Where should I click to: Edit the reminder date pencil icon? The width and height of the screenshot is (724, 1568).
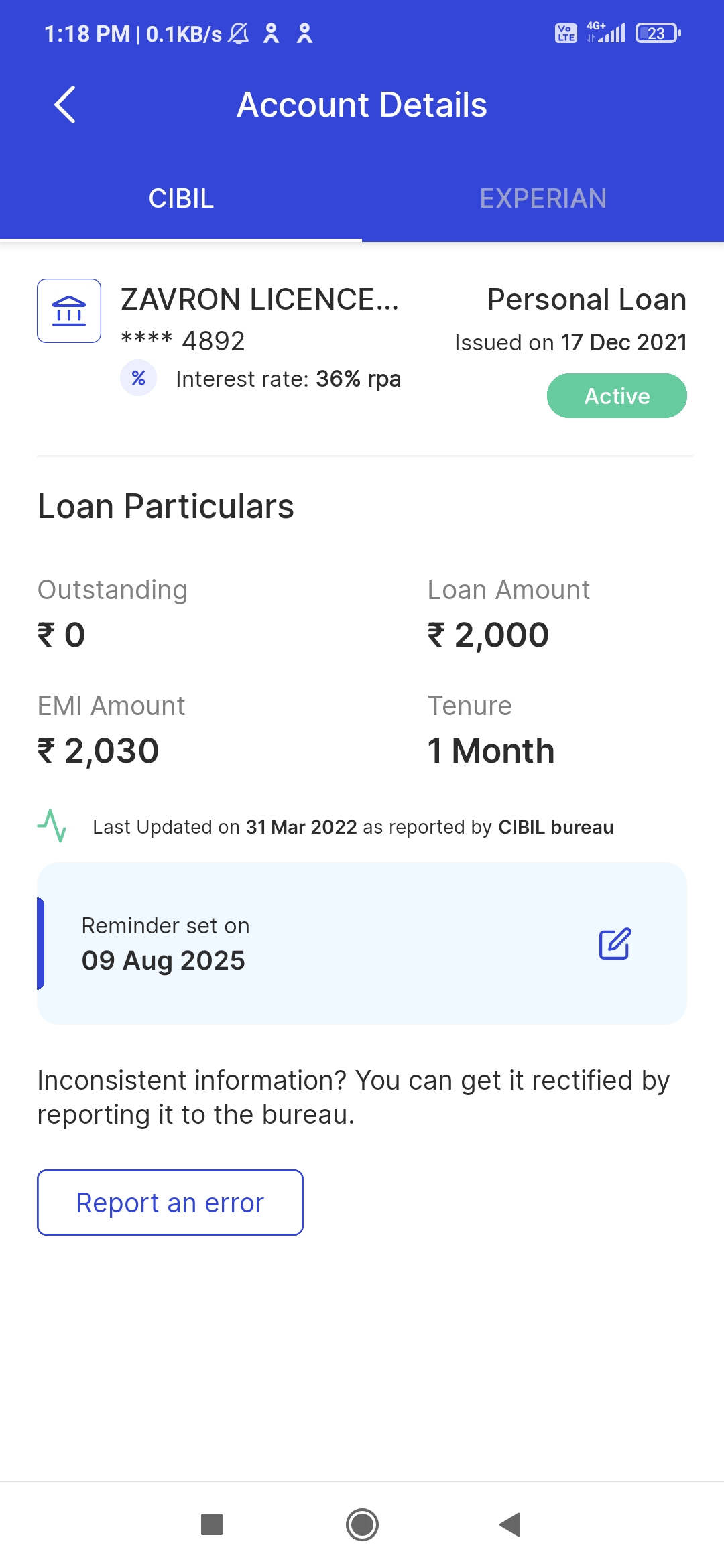tap(615, 943)
